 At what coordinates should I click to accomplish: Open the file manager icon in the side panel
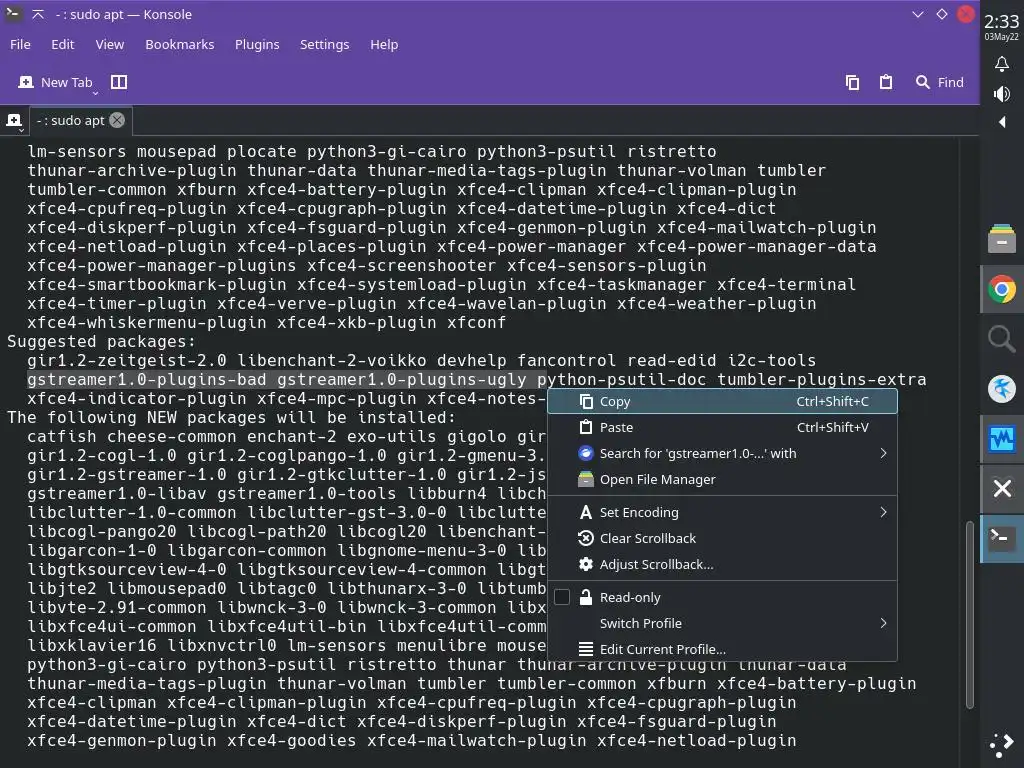pos(1002,238)
